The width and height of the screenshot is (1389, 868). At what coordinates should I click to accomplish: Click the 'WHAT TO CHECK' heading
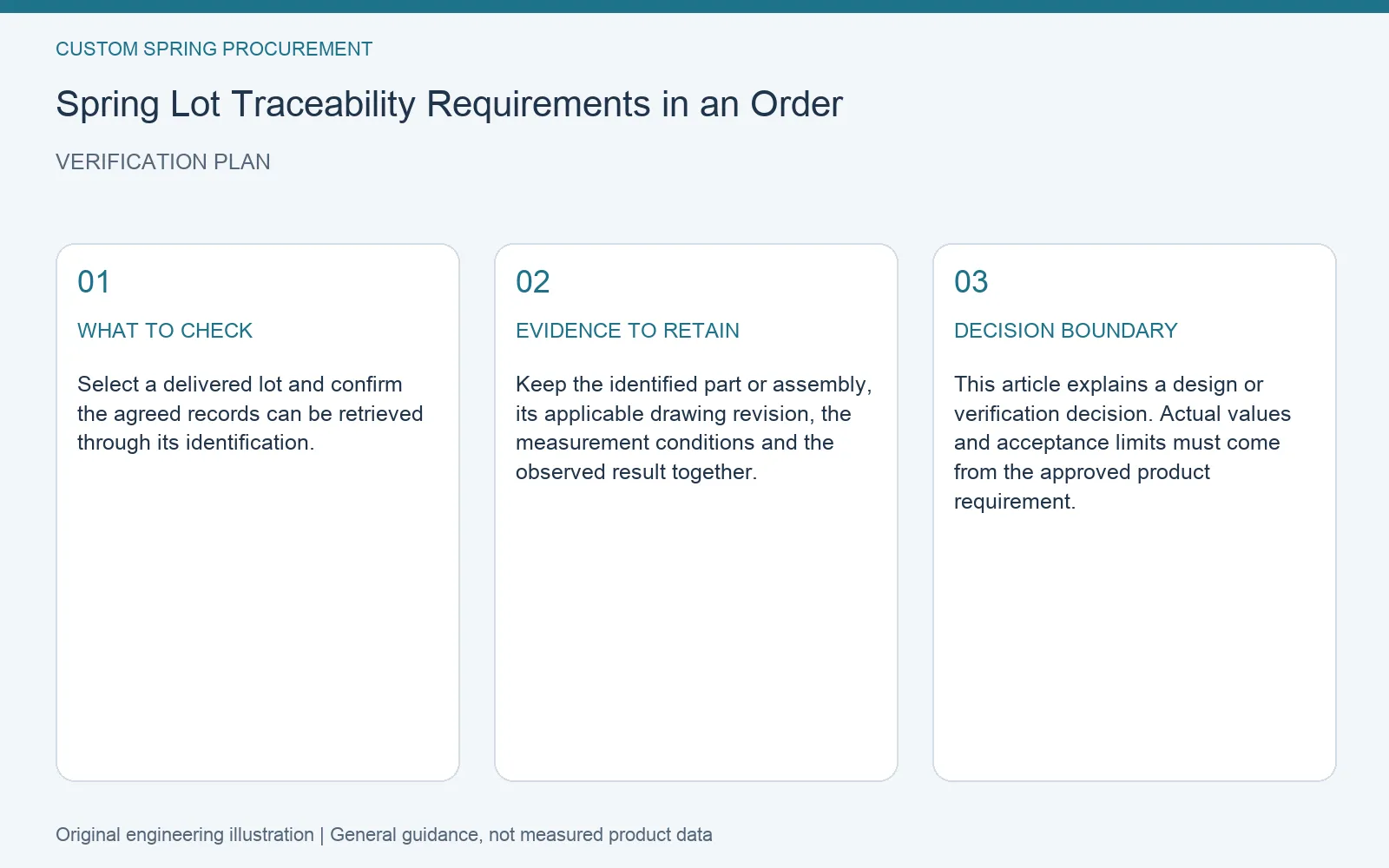tap(165, 331)
